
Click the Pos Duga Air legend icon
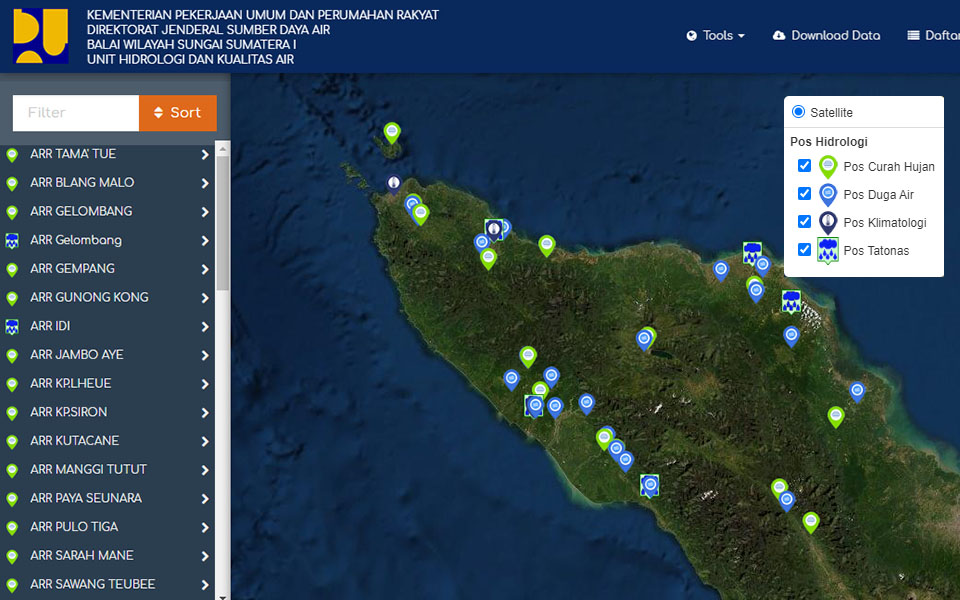[828, 195]
